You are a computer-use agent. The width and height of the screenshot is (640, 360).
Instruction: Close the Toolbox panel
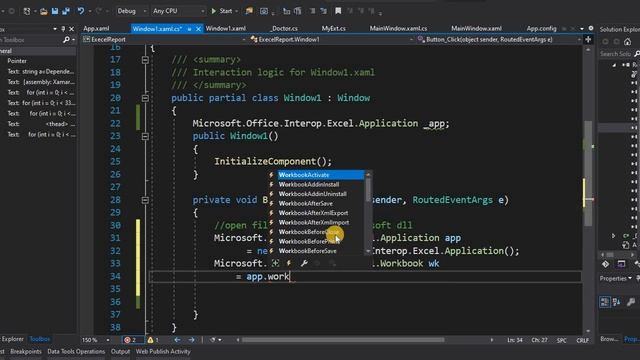tap(72, 29)
